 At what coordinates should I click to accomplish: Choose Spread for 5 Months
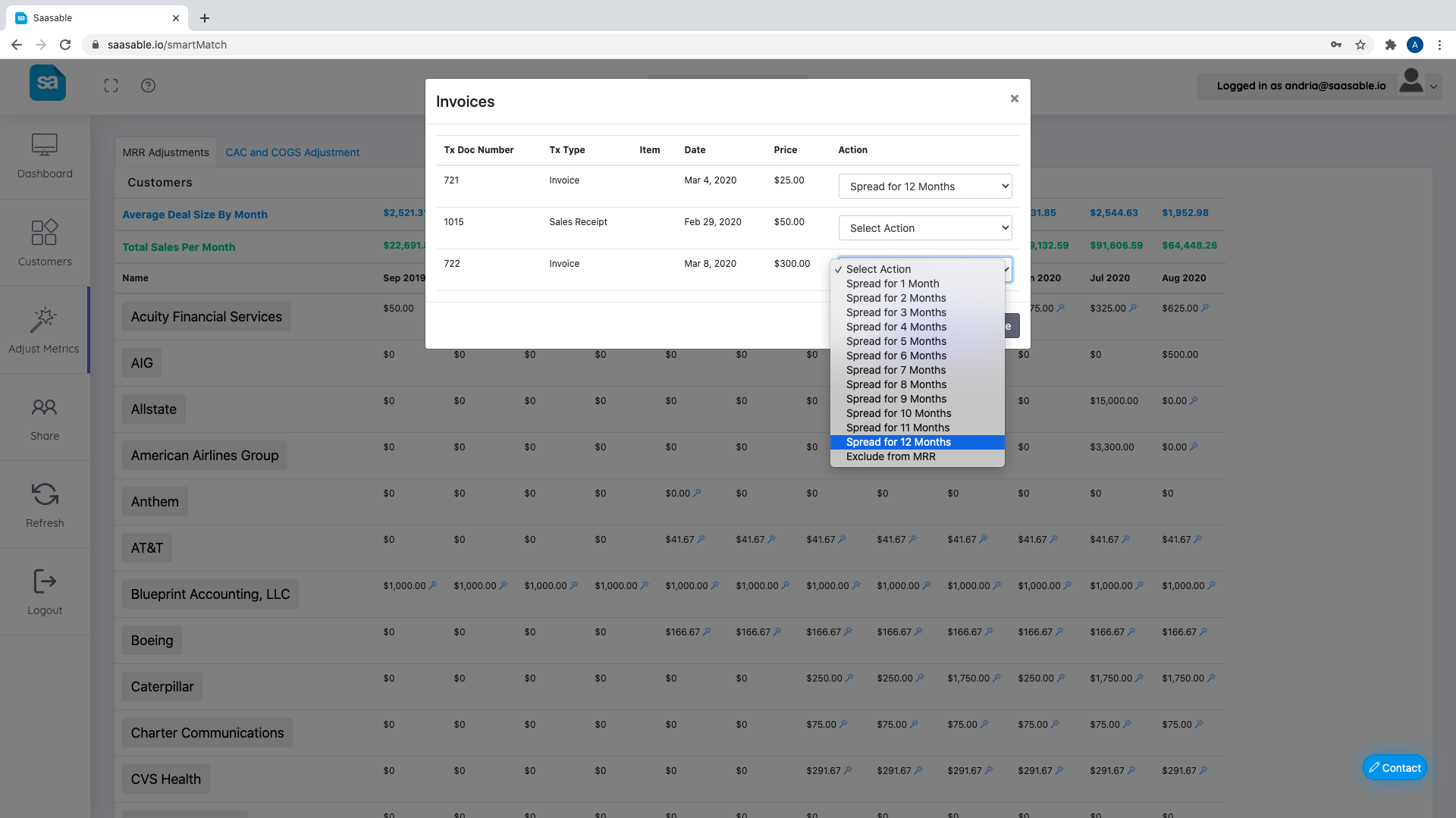(918, 341)
